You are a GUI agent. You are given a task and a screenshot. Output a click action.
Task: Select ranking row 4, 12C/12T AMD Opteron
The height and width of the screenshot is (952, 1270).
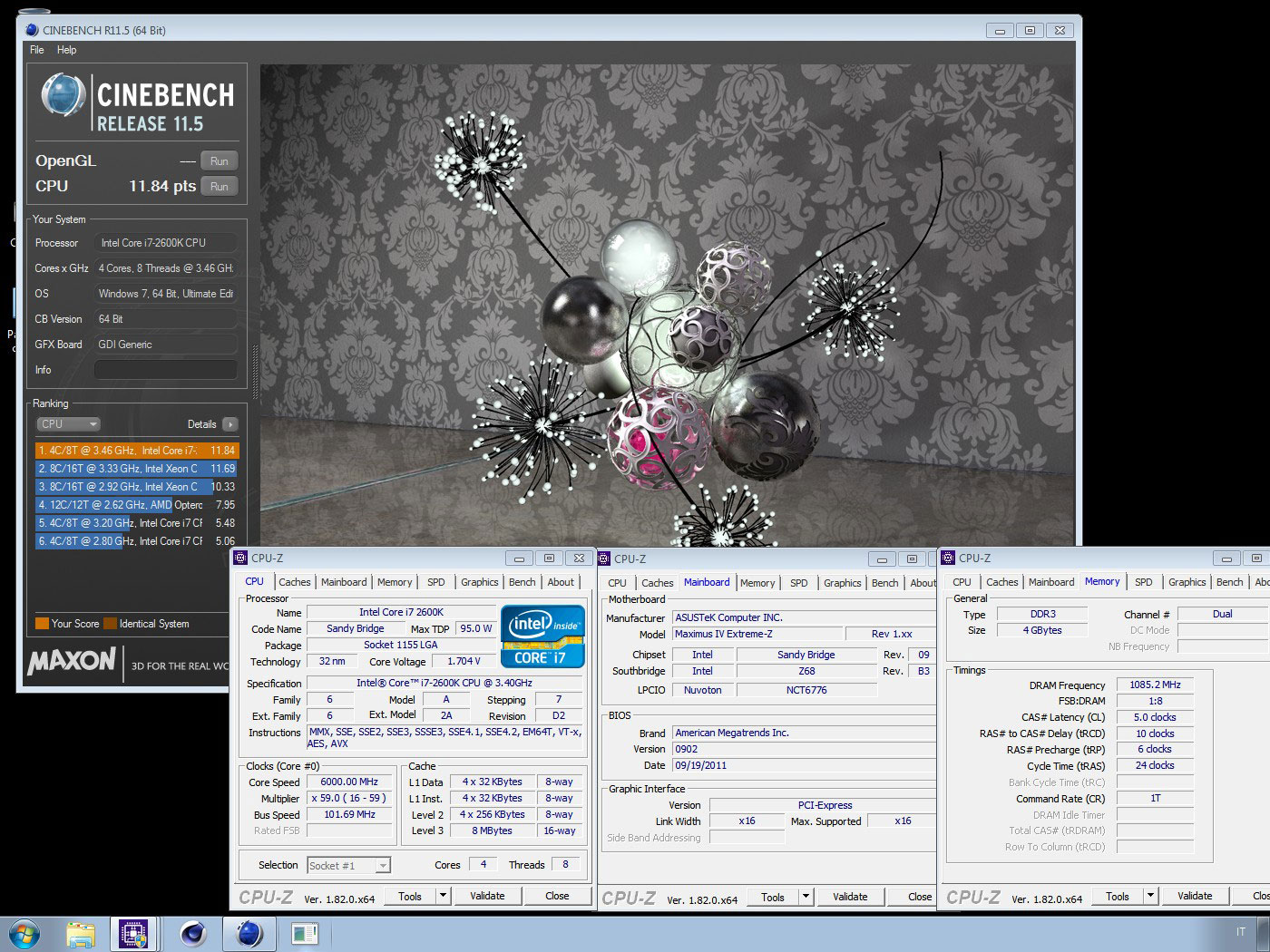[137, 505]
